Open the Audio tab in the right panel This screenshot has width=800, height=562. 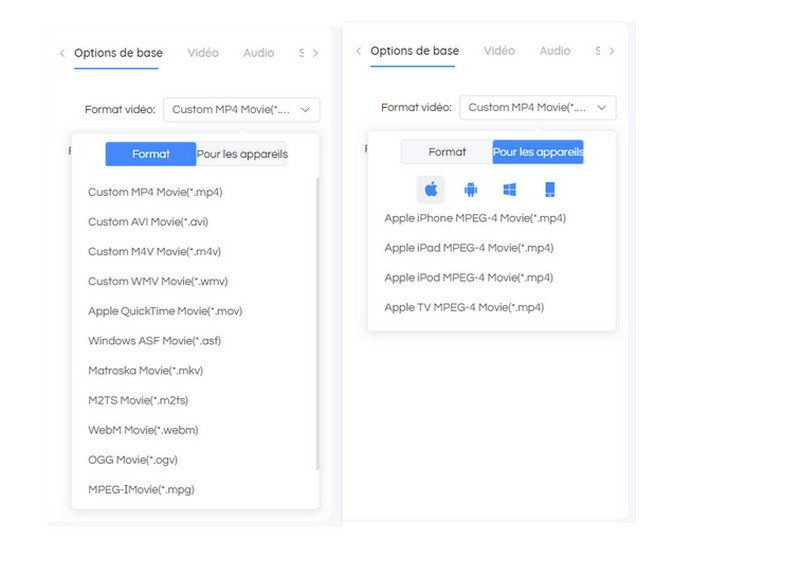555,51
